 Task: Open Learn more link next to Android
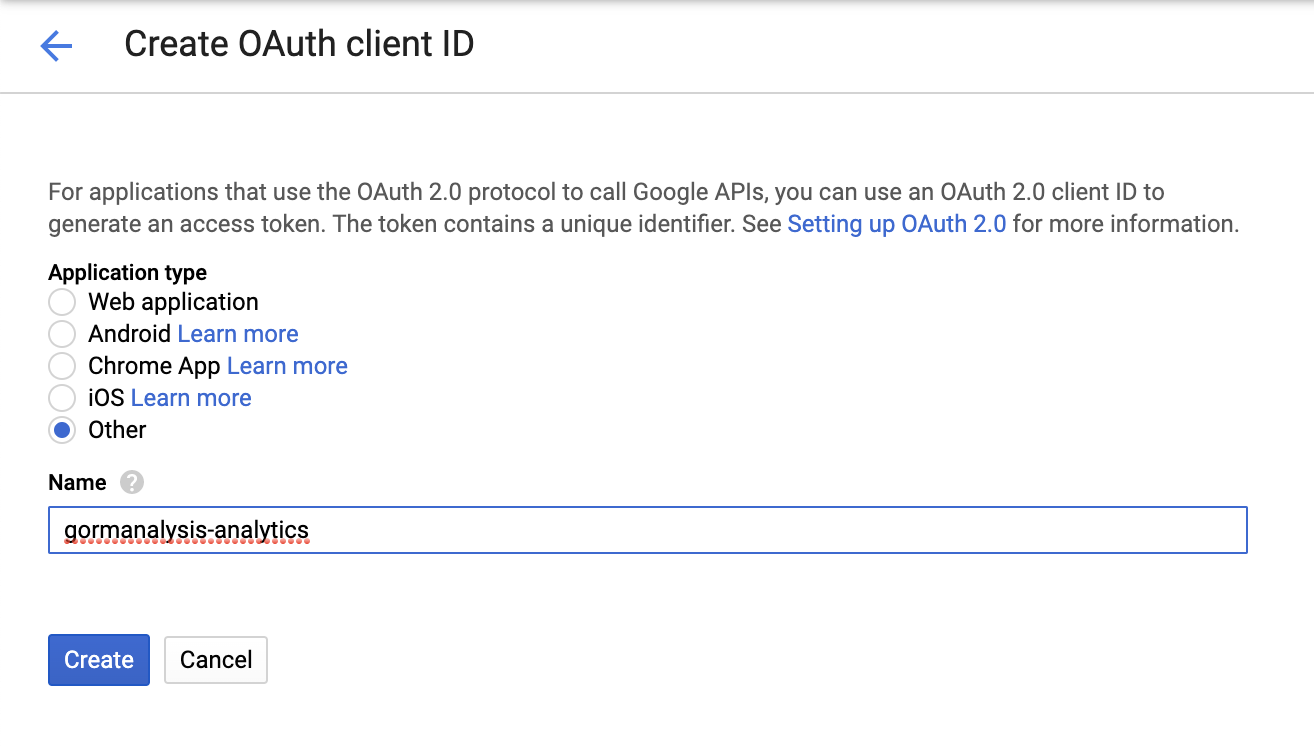coord(238,334)
